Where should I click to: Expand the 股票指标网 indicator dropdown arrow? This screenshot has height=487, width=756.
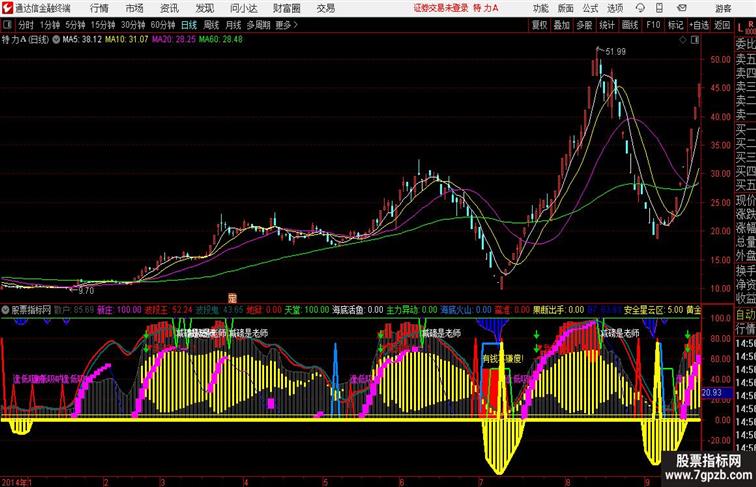click(x=6, y=310)
